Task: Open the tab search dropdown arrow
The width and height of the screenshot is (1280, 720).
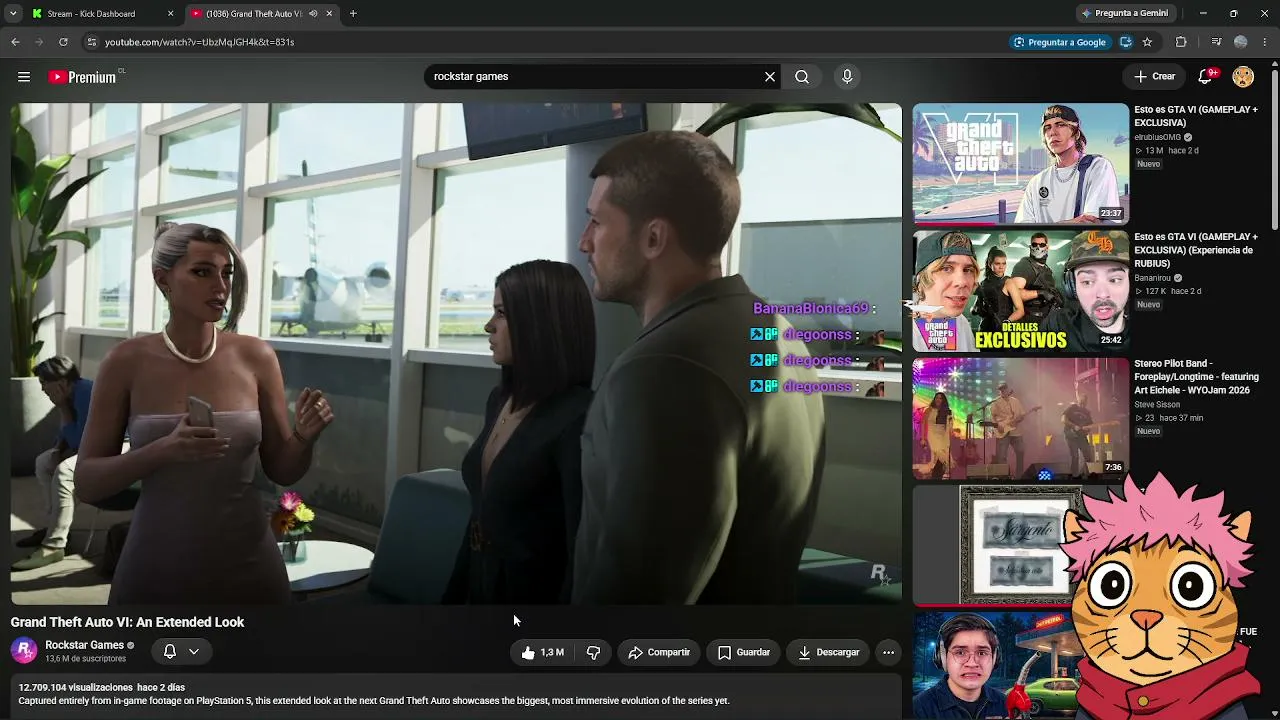Action: pyautogui.click(x=13, y=14)
